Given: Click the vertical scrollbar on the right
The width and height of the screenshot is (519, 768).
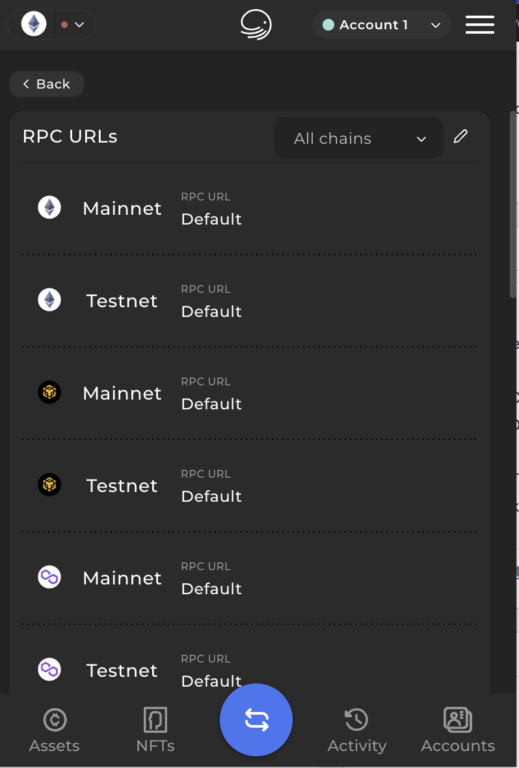Looking at the screenshot, I should pos(513,203).
